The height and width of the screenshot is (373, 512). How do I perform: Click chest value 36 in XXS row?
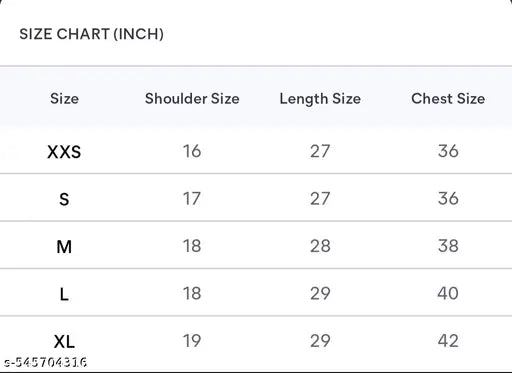pyautogui.click(x=448, y=151)
